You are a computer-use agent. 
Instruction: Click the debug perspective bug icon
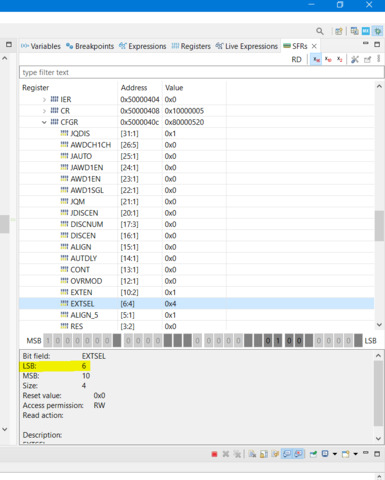point(378,31)
